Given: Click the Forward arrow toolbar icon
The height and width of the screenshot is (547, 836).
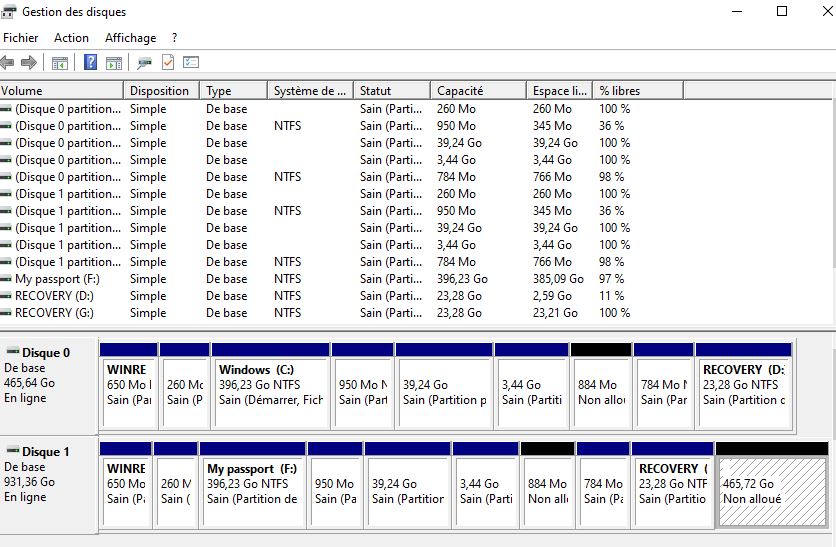Looking at the screenshot, I should tap(29, 63).
